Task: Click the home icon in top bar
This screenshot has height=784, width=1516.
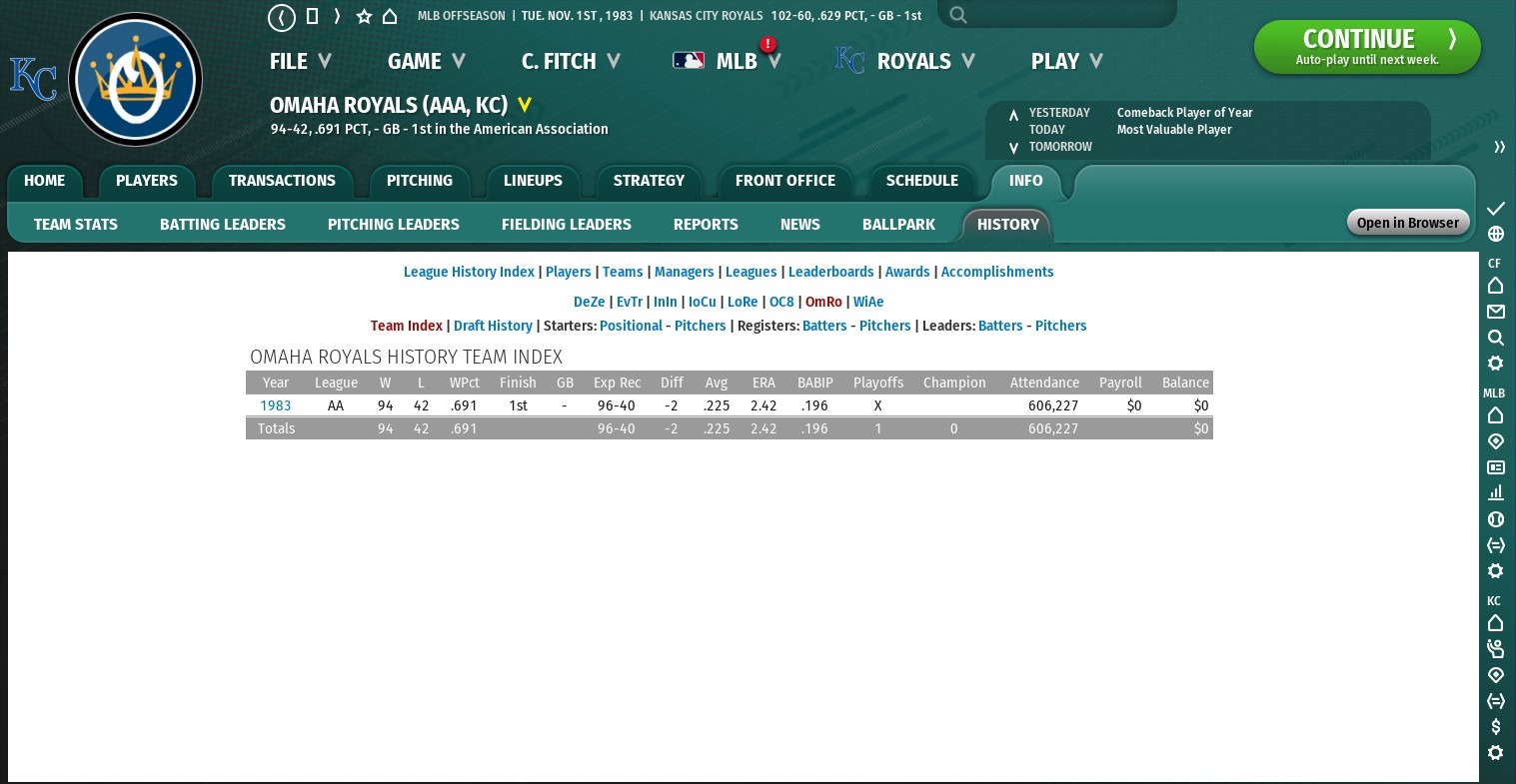Action: pyautogui.click(x=390, y=17)
